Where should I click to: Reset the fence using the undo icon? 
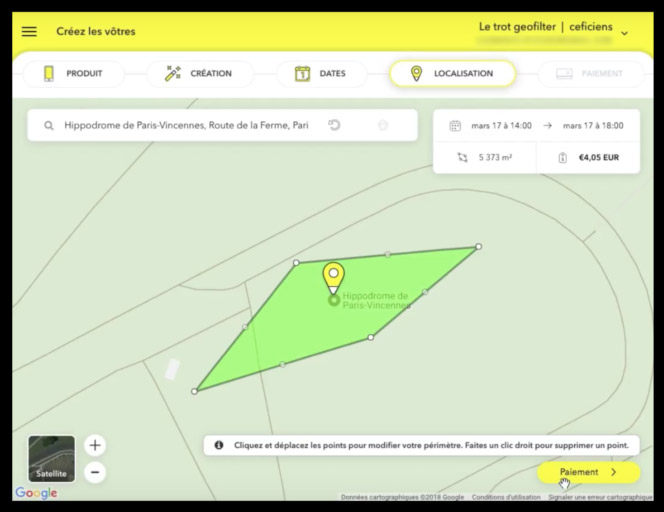click(334, 125)
